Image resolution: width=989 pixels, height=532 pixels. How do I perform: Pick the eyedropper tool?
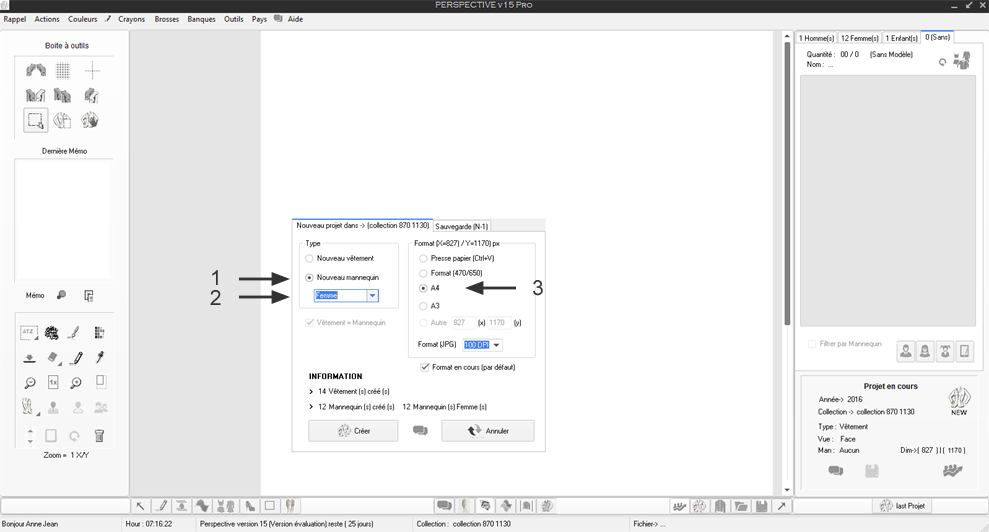tap(99, 358)
